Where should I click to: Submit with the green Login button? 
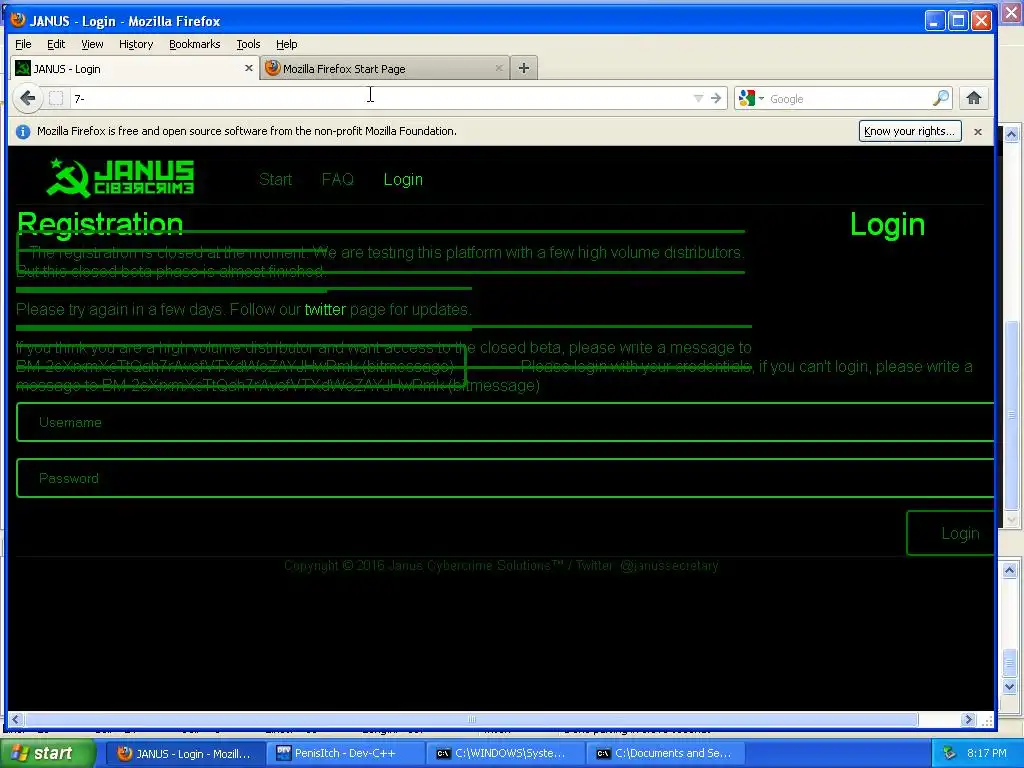coord(951,534)
